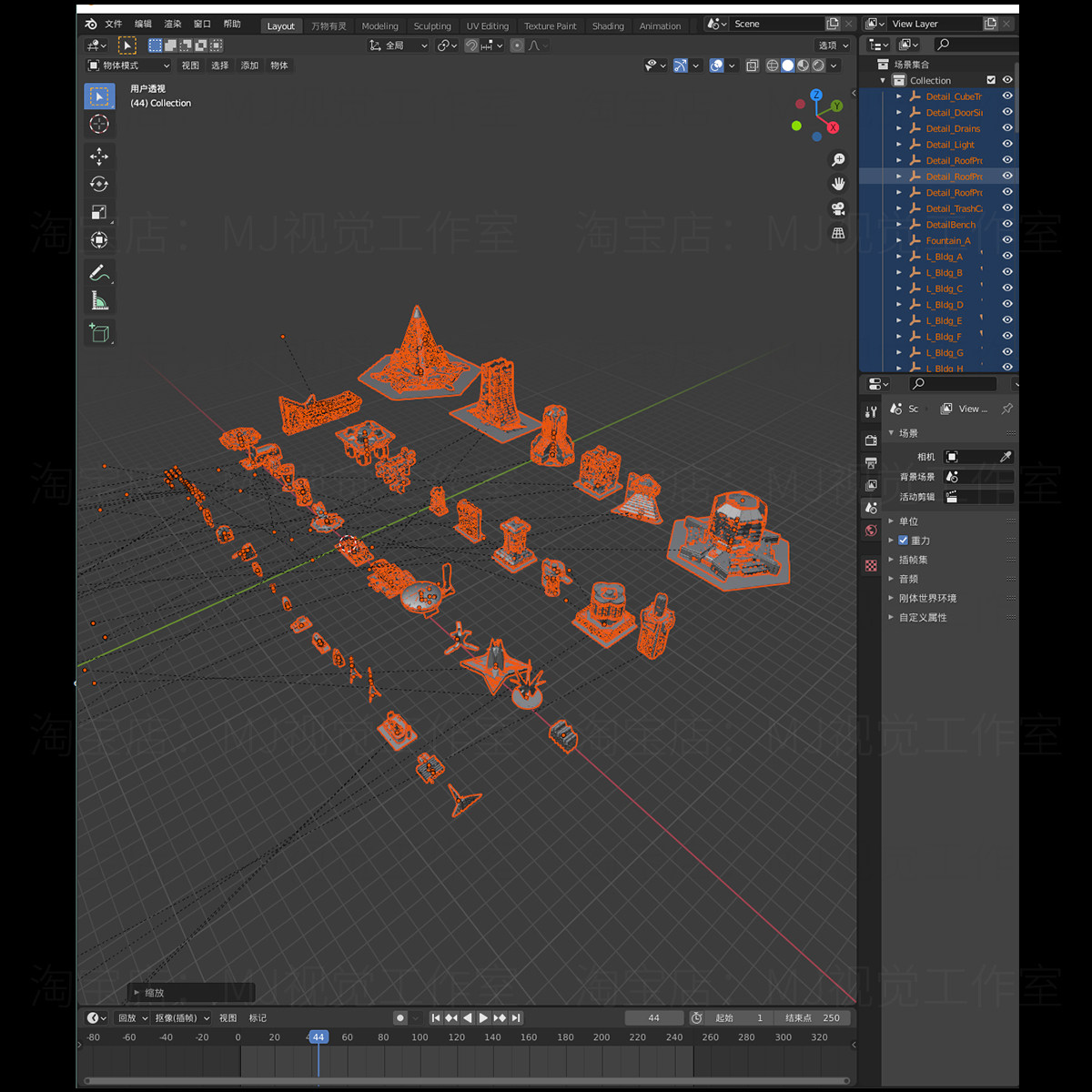Select the Transform tool

point(99,240)
